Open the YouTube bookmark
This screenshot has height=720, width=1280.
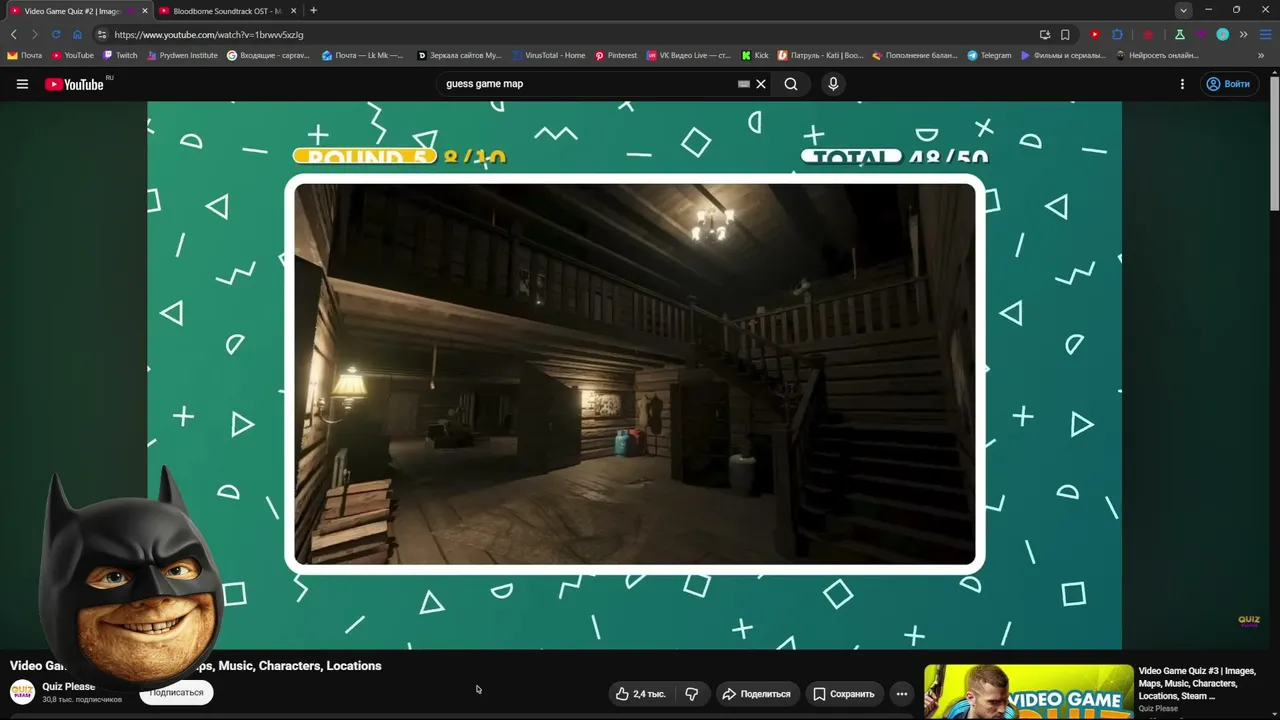tap(72, 56)
